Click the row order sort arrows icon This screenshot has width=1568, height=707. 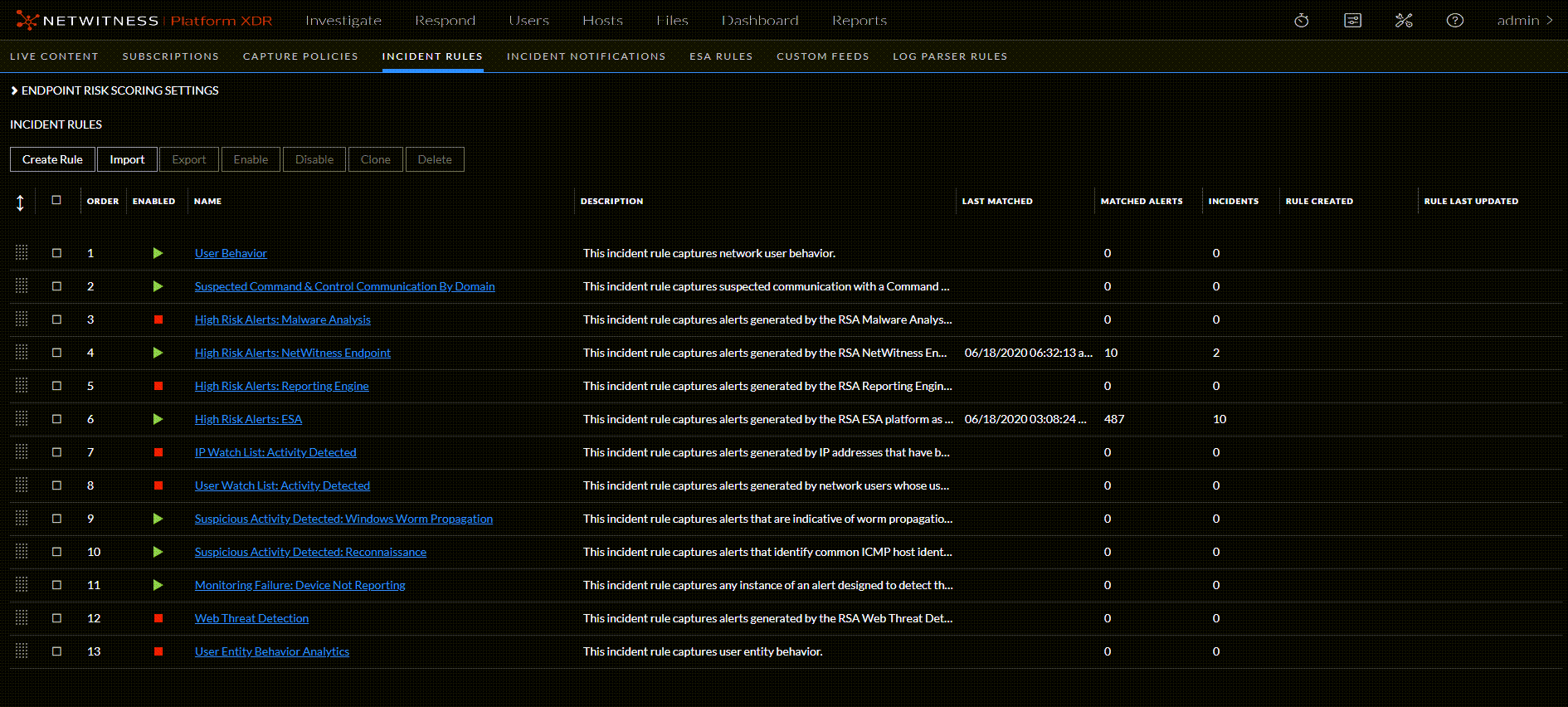tap(20, 202)
